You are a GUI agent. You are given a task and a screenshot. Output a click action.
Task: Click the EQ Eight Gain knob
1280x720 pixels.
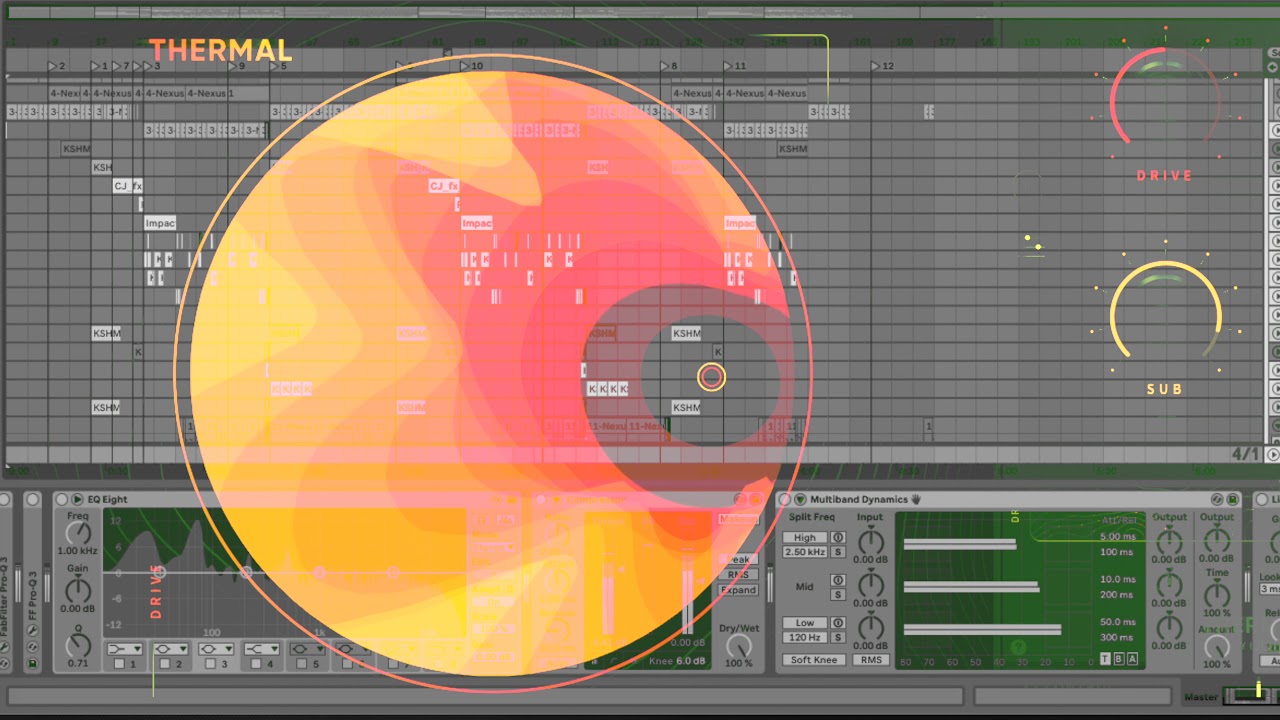coord(78,590)
